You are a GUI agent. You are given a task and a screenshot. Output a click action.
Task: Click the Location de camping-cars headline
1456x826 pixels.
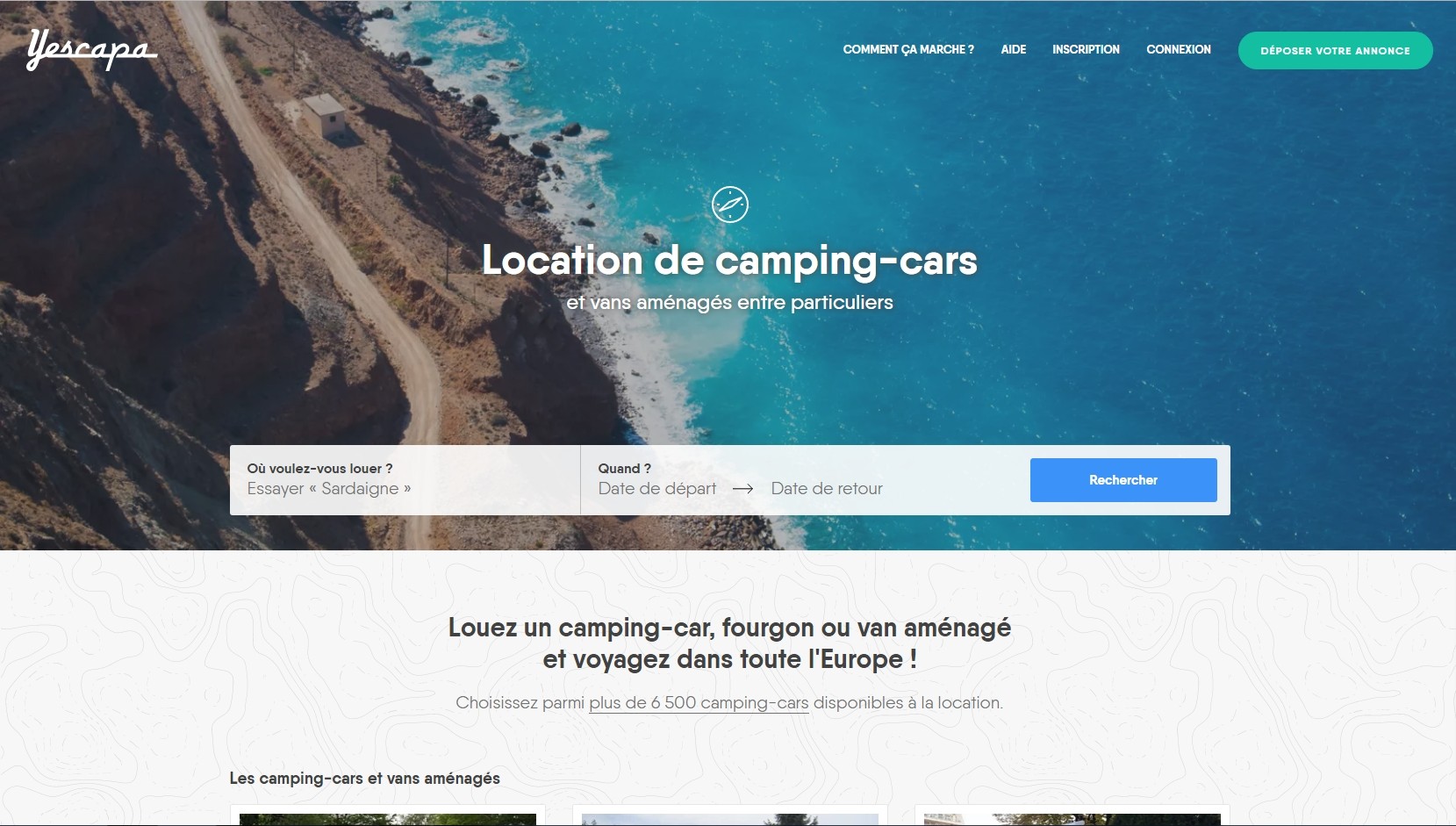click(729, 261)
